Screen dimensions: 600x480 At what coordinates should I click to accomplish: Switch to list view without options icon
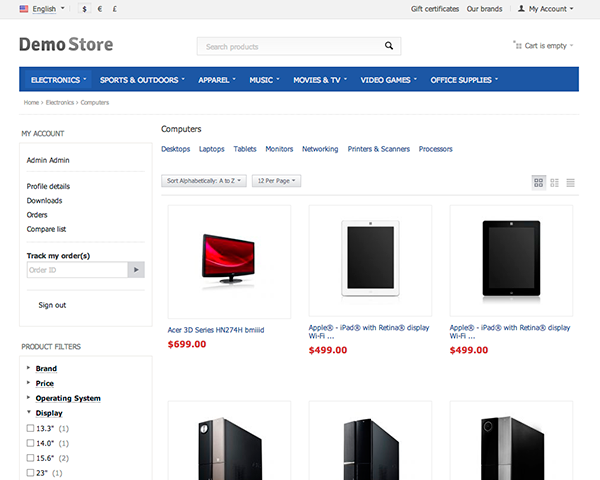pyautogui.click(x=554, y=183)
